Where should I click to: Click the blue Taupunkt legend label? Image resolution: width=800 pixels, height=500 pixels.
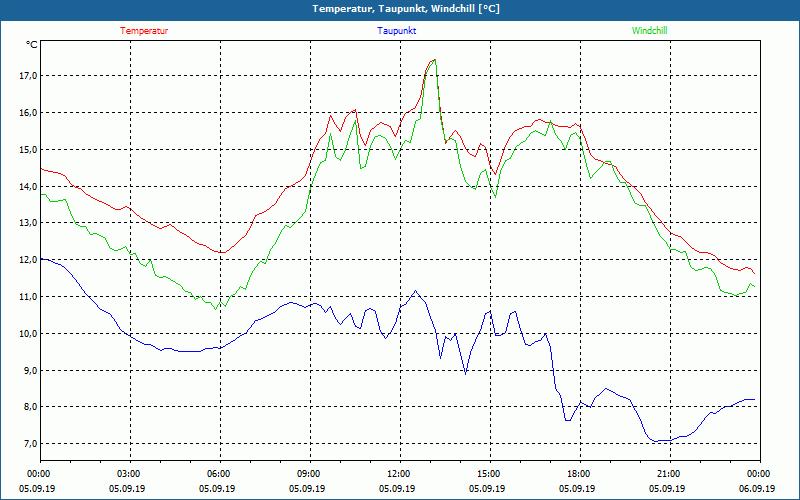[396, 31]
